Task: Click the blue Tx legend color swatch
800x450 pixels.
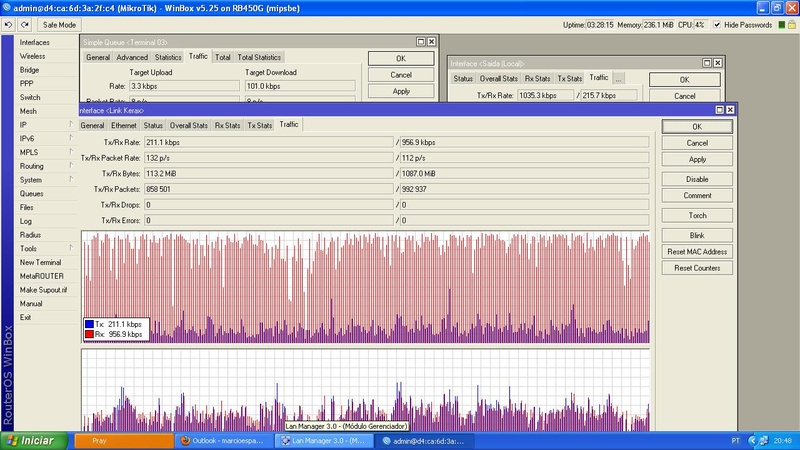Action: coord(89,324)
